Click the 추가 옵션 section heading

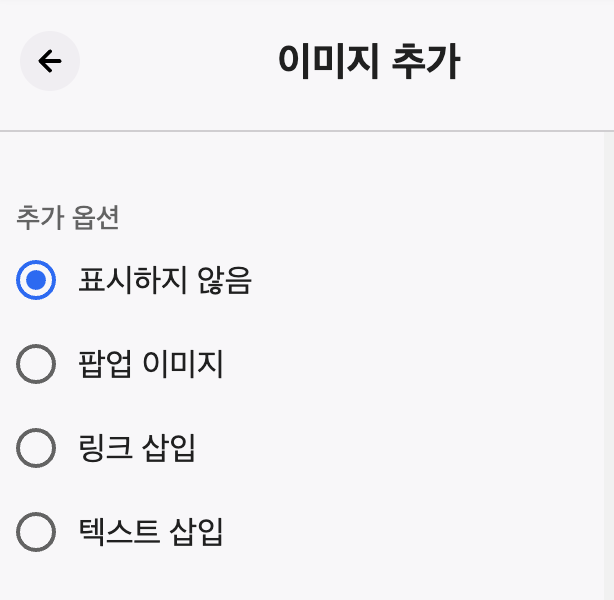coord(67,217)
